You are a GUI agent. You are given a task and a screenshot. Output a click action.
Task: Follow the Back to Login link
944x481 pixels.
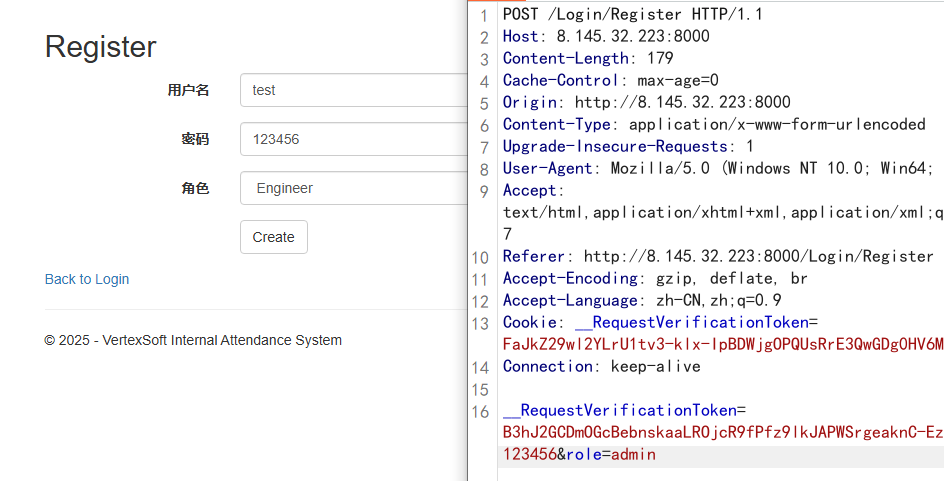(87, 279)
